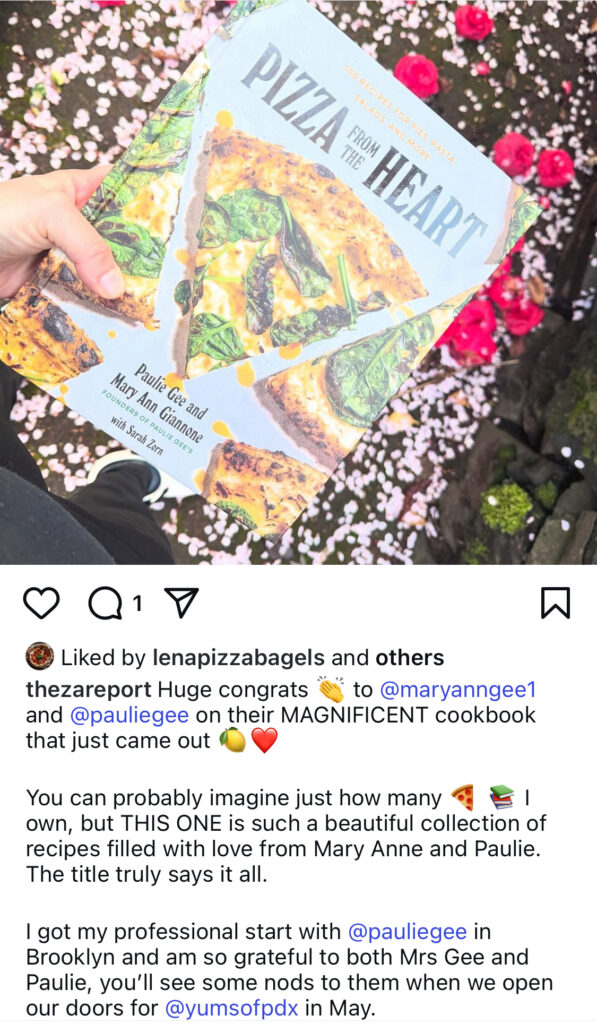Image resolution: width=597 pixels, height=1024 pixels.
Task: Tap the red heart emoji in caption
Action: click(x=265, y=741)
